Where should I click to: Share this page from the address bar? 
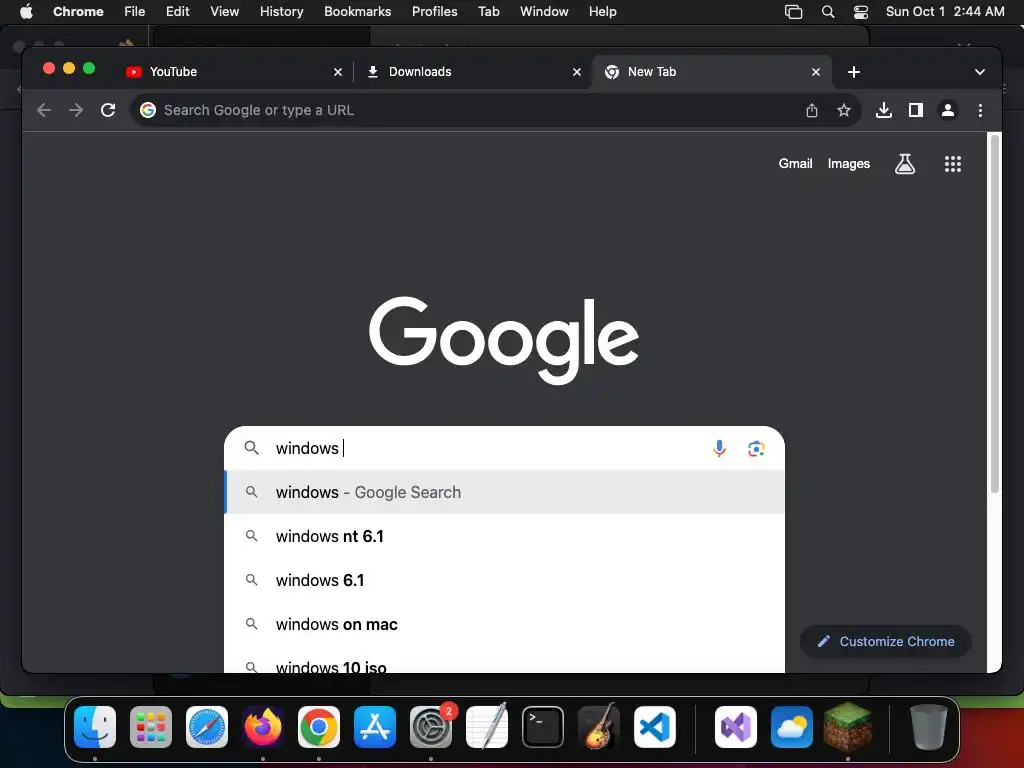812,110
